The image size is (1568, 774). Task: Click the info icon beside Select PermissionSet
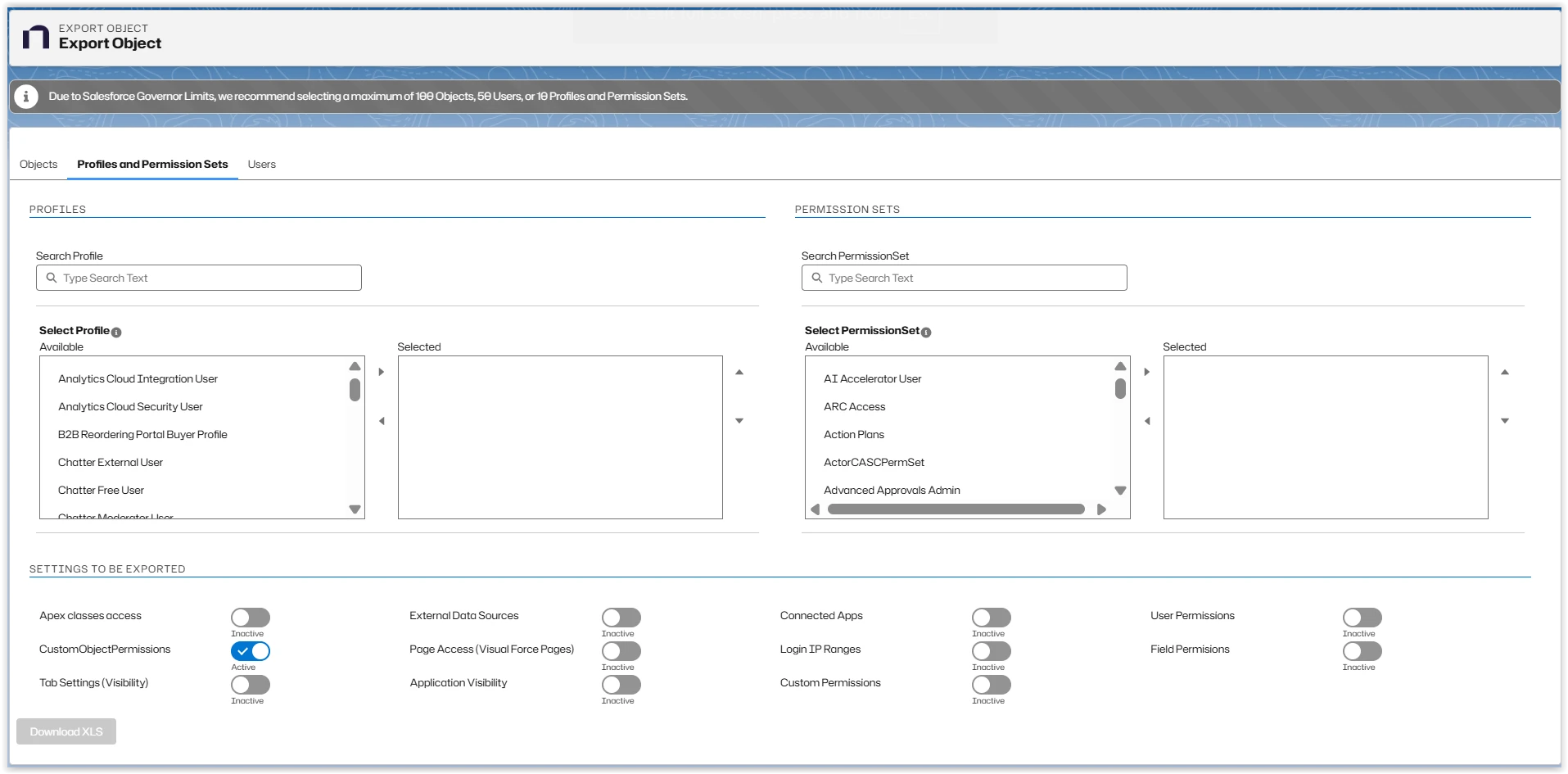926,332
